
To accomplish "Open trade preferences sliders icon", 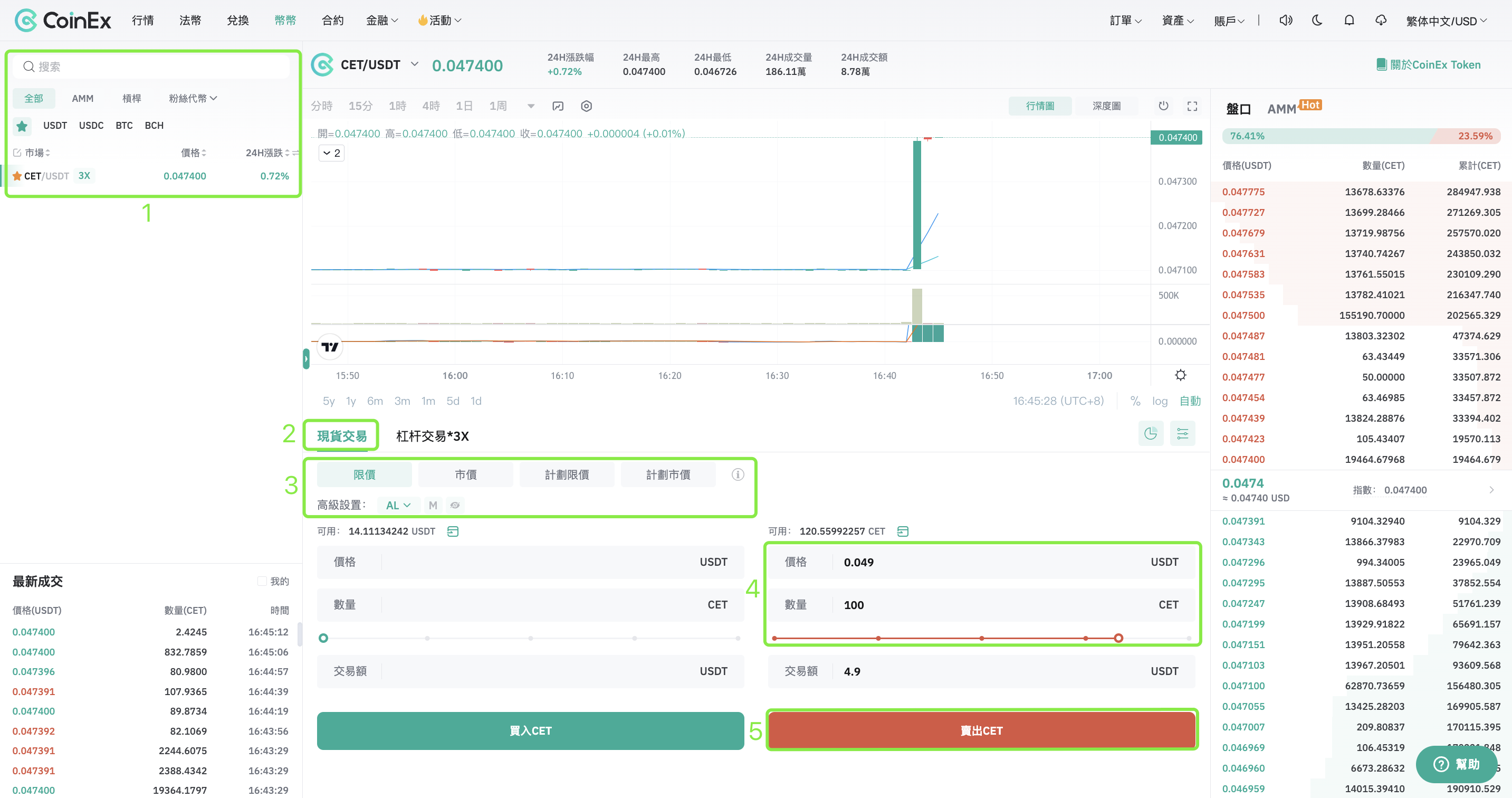I will click(1182, 434).
